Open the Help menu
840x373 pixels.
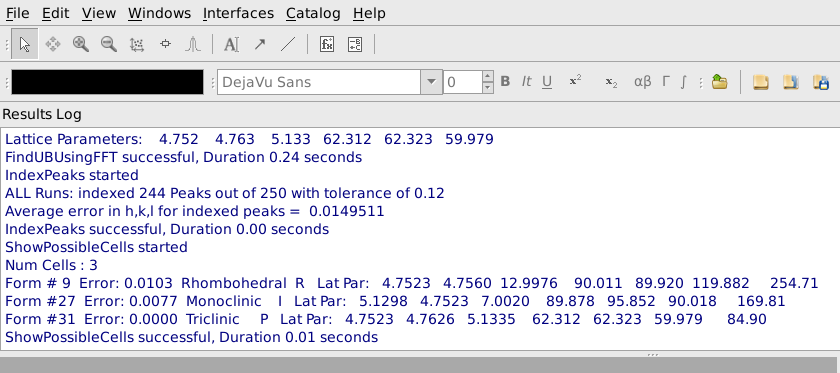point(369,13)
